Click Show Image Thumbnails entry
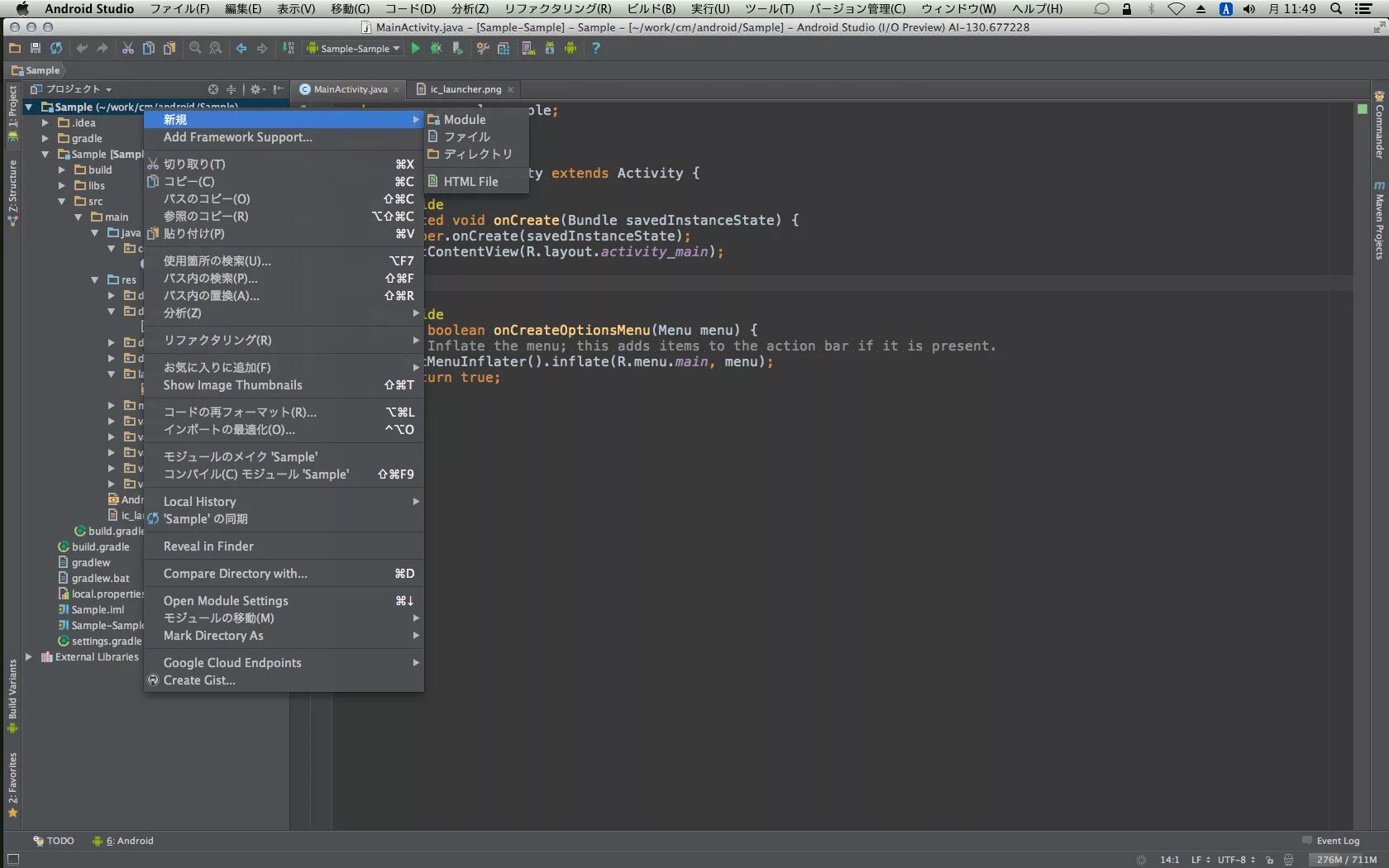Image resolution: width=1389 pixels, height=868 pixels. [284, 385]
